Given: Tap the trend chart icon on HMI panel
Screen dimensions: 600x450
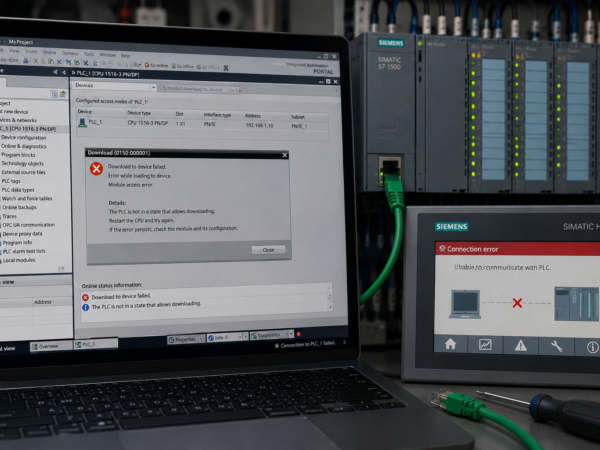Looking at the screenshot, I should (485, 345).
